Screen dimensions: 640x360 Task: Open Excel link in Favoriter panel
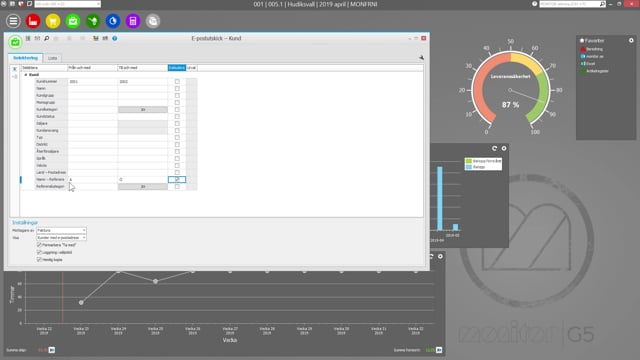tap(591, 64)
